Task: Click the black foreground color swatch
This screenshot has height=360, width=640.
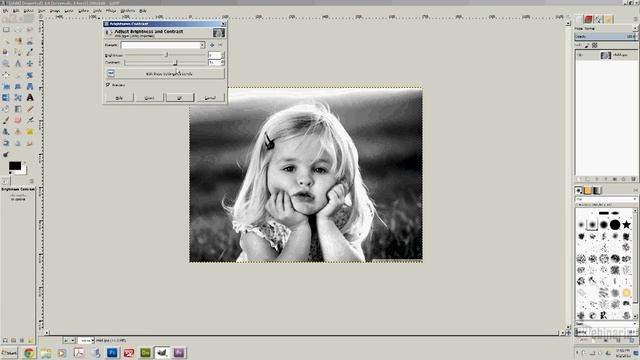Action: pyautogui.click(x=15, y=165)
